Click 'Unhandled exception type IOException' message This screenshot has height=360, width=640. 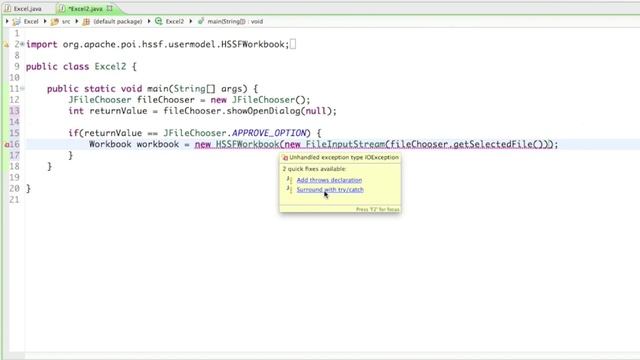[x=344, y=157]
